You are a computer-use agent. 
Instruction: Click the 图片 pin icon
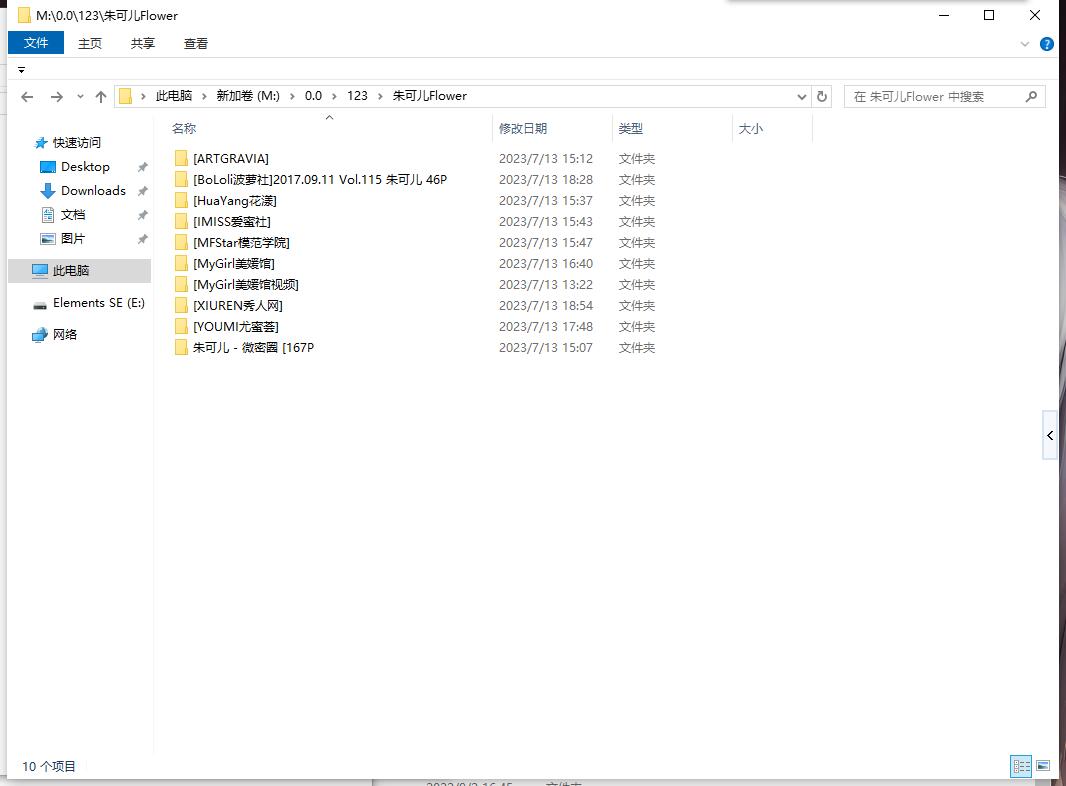(143, 239)
